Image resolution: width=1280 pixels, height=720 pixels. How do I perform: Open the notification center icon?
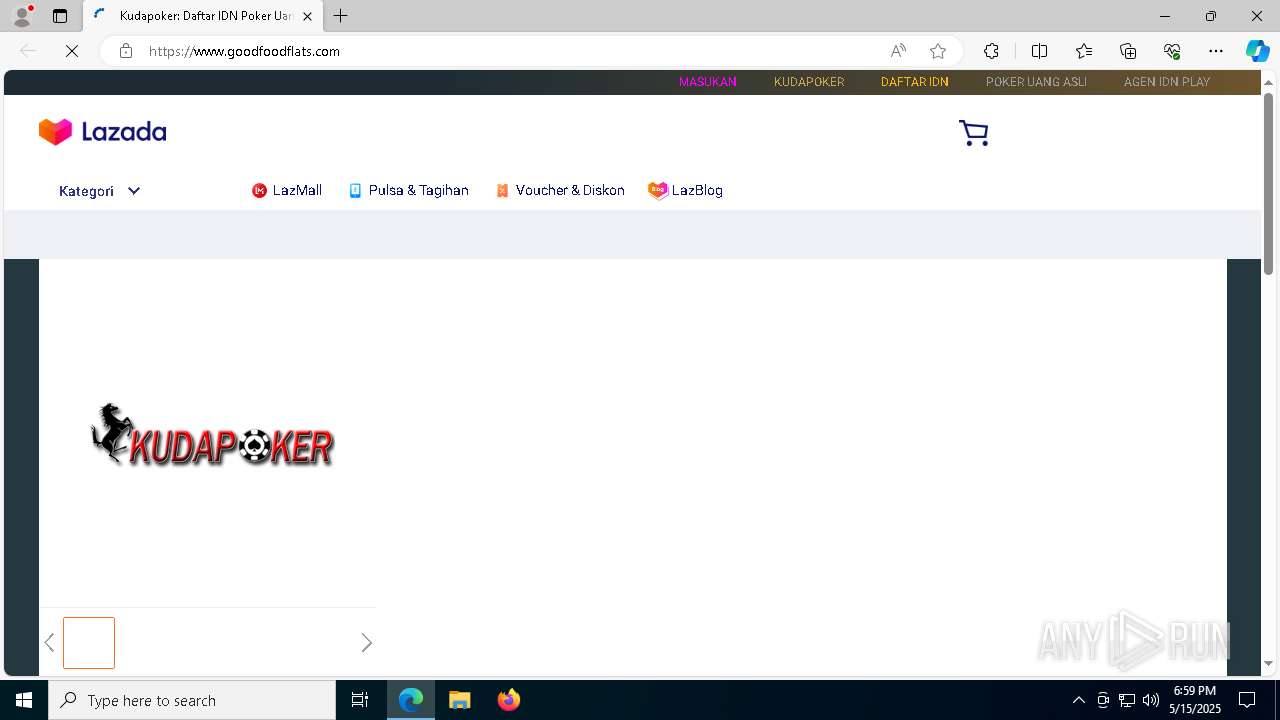click(x=1247, y=700)
